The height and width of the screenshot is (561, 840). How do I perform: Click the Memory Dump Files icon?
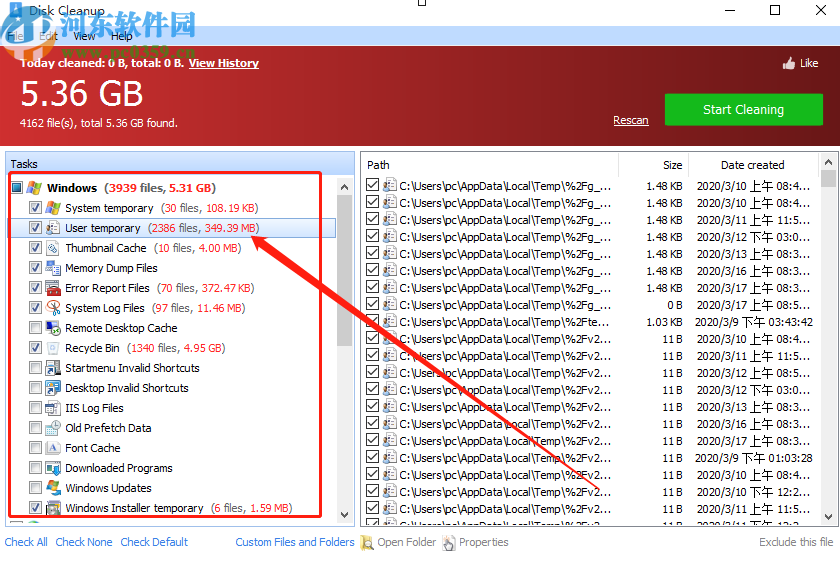point(53,268)
